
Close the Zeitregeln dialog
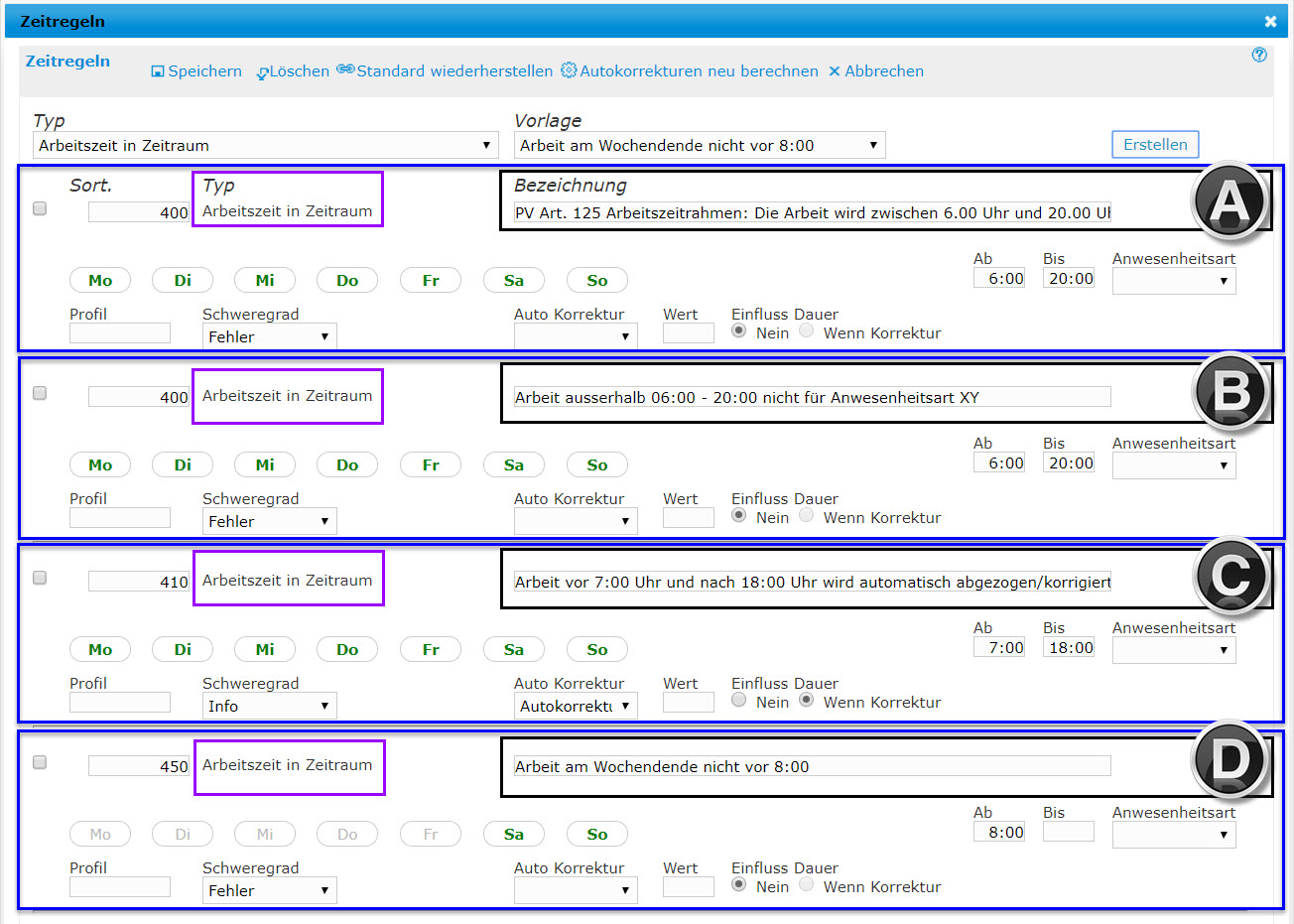[x=1270, y=21]
